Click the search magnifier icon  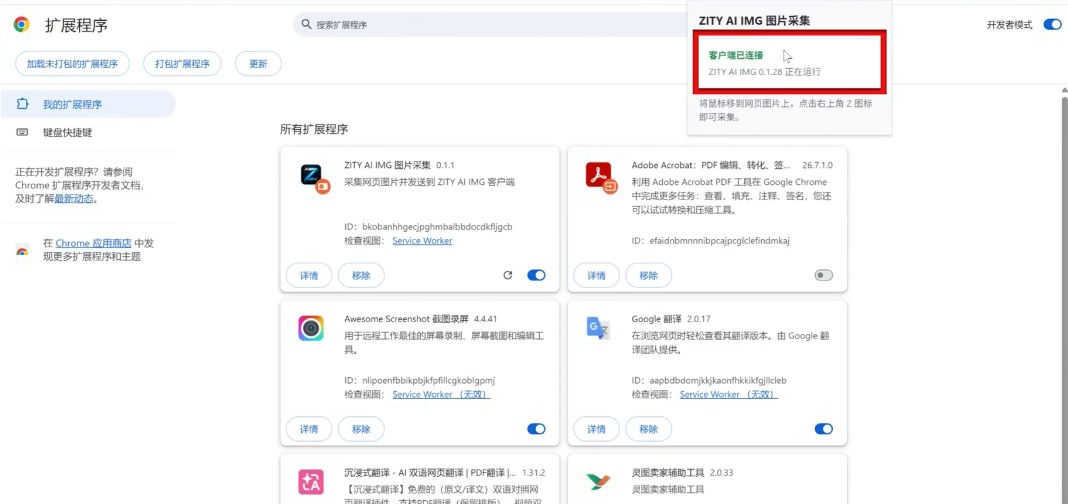click(x=306, y=25)
